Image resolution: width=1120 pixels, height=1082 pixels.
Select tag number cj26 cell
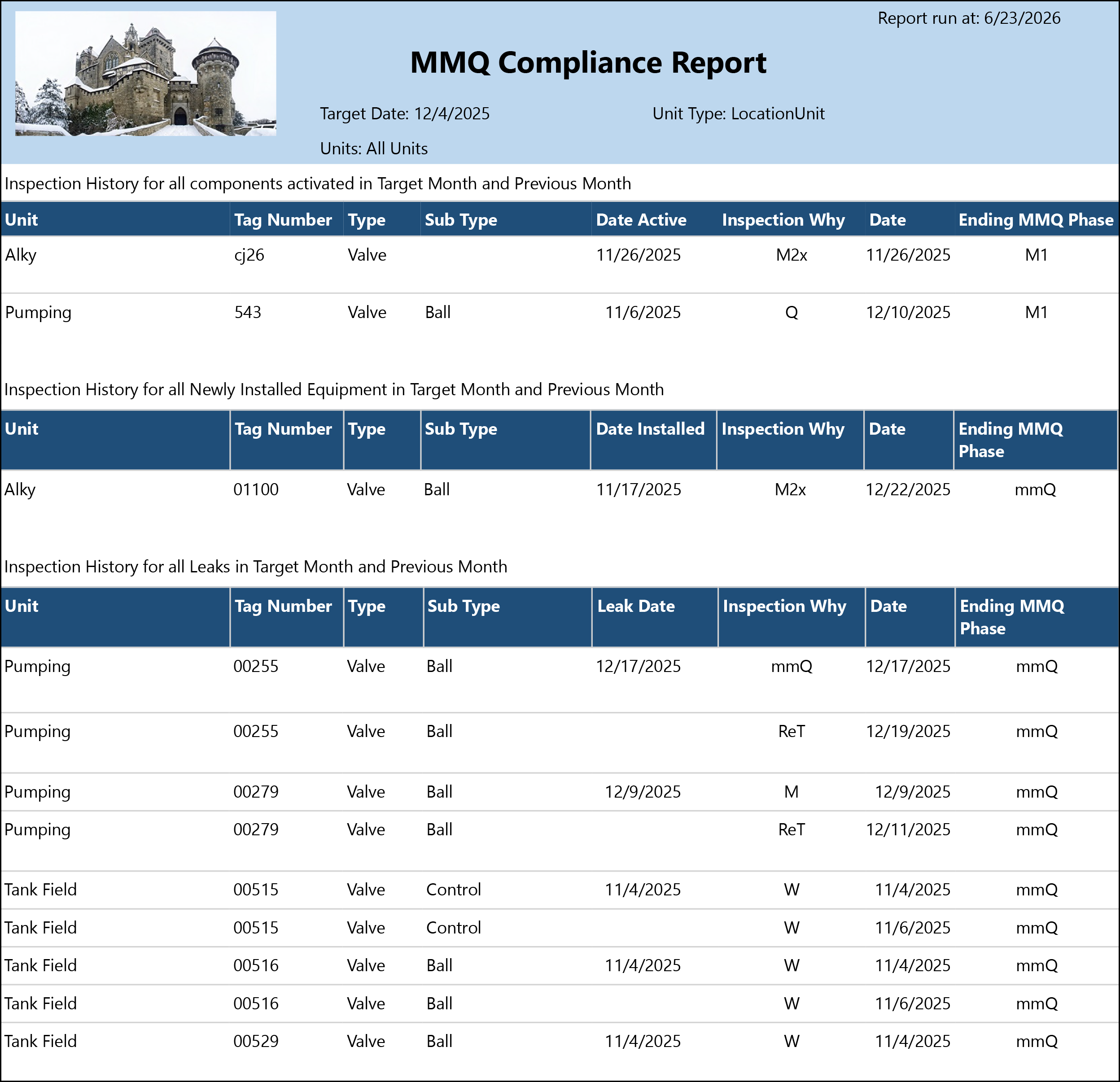click(249, 255)
